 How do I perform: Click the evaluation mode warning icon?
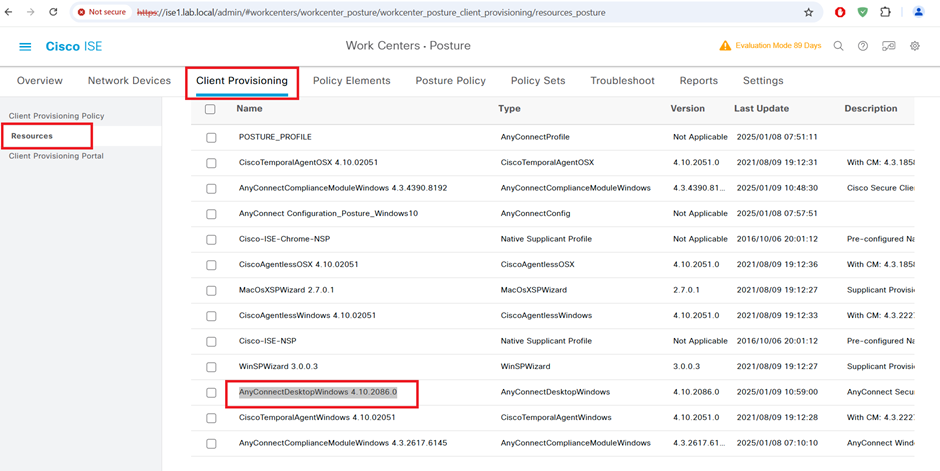[725, 46]
